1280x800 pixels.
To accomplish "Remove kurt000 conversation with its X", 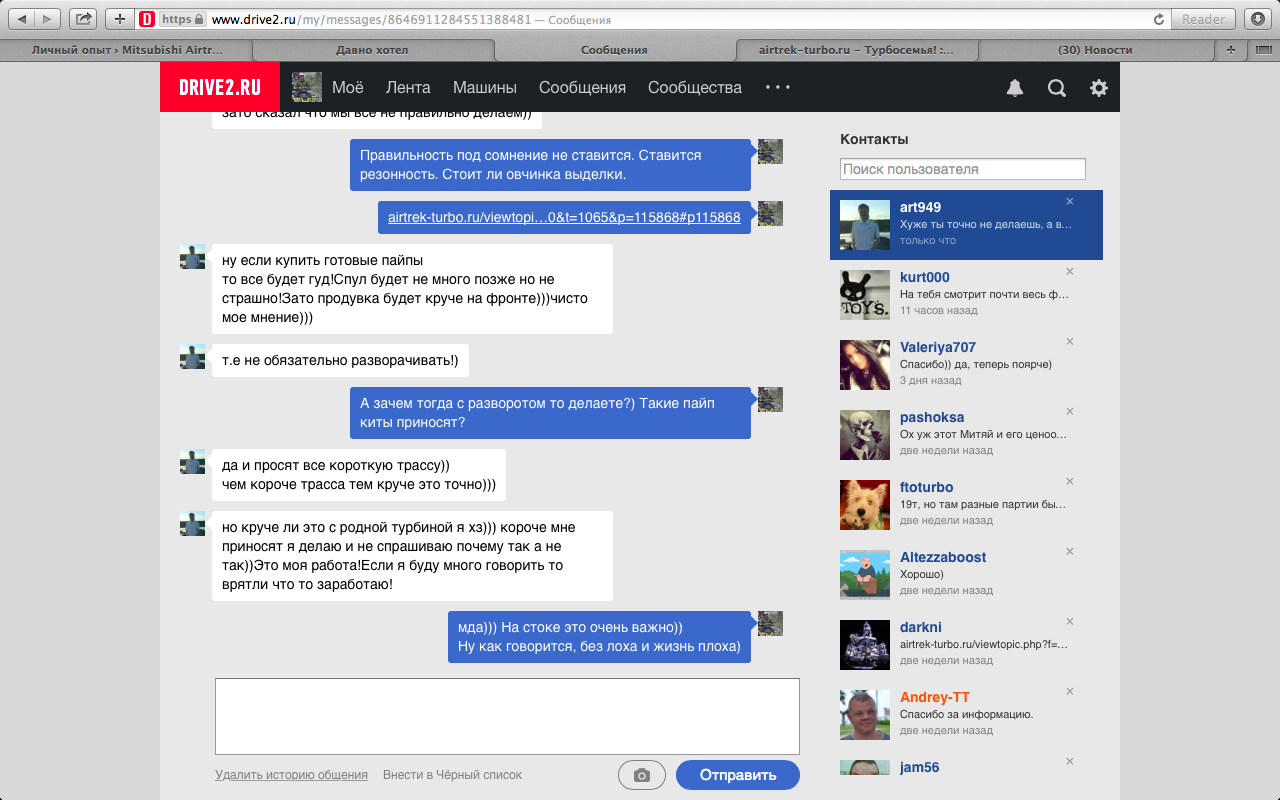I will pyautogui.click(x=1069, y=272).
